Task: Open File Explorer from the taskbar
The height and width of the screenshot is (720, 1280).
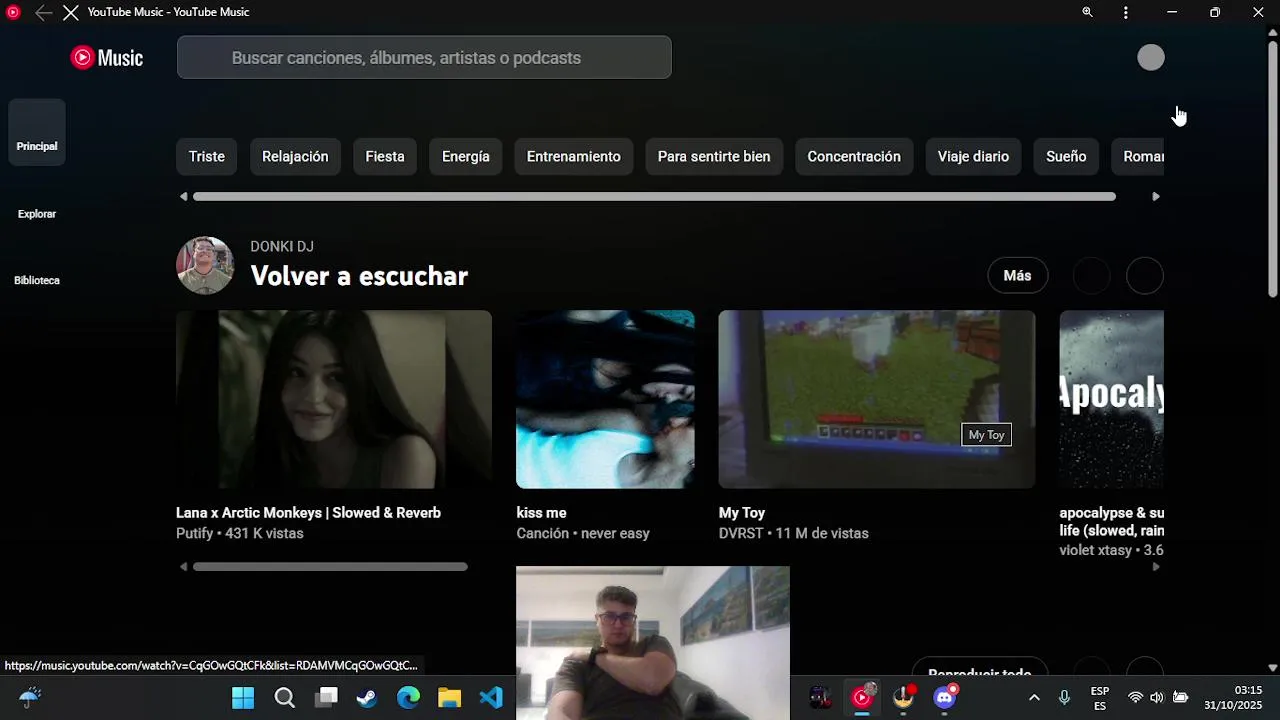Action: point(450,698)
